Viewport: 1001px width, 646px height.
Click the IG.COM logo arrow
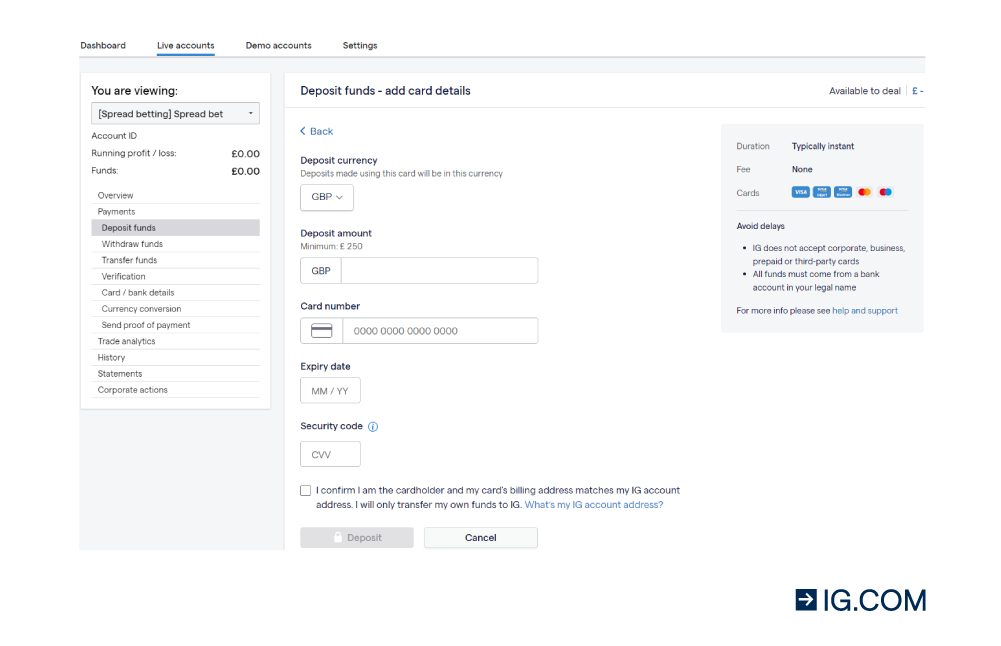(806, 599)
